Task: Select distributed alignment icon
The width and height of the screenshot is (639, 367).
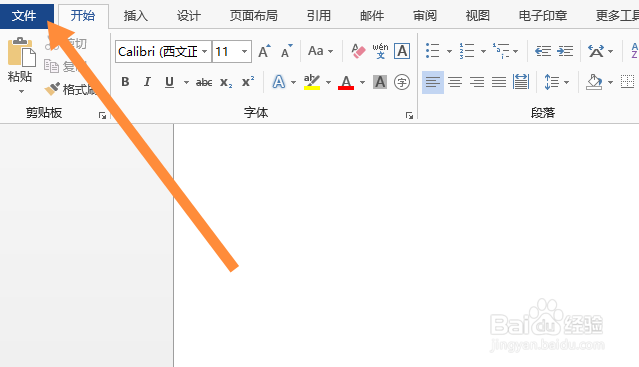Action: click(x=521, y=82)
